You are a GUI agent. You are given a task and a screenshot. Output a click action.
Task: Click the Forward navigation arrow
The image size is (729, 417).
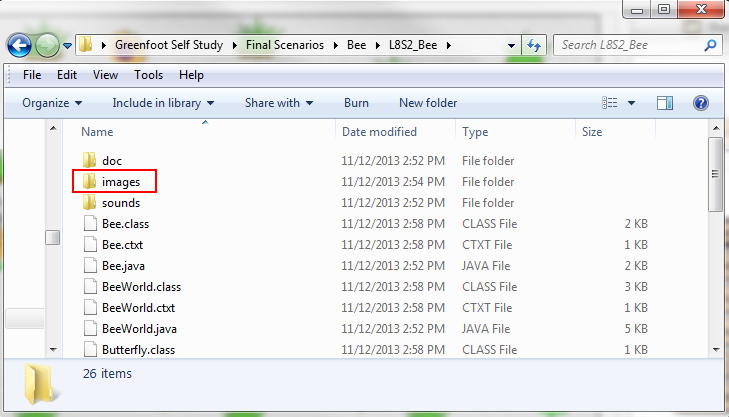tap(46, 45)
